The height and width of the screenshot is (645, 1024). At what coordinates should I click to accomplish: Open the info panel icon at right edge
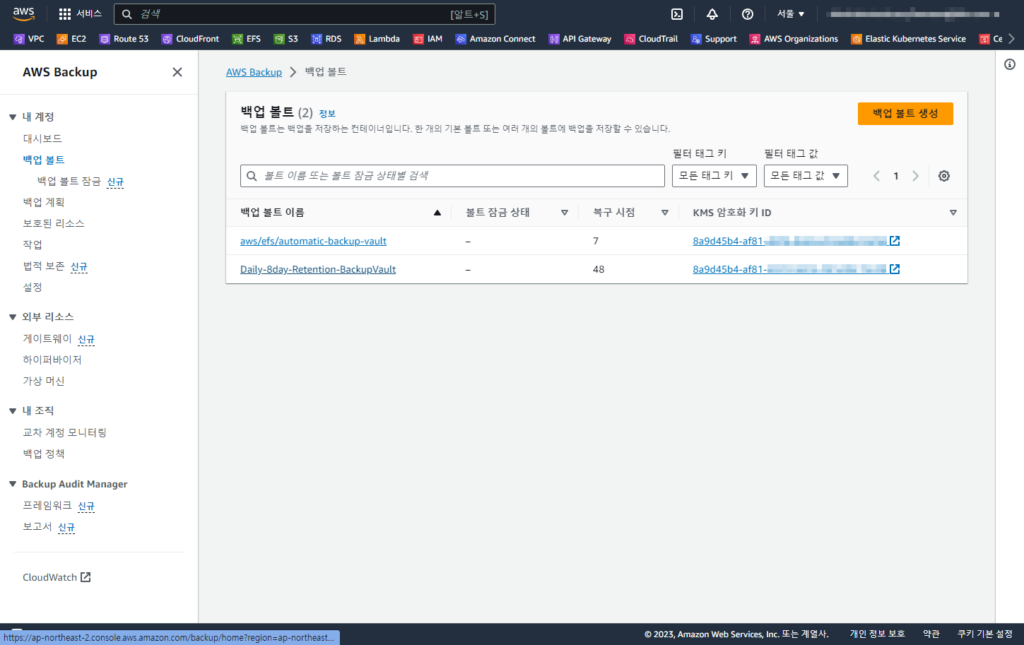[1010, 64]
